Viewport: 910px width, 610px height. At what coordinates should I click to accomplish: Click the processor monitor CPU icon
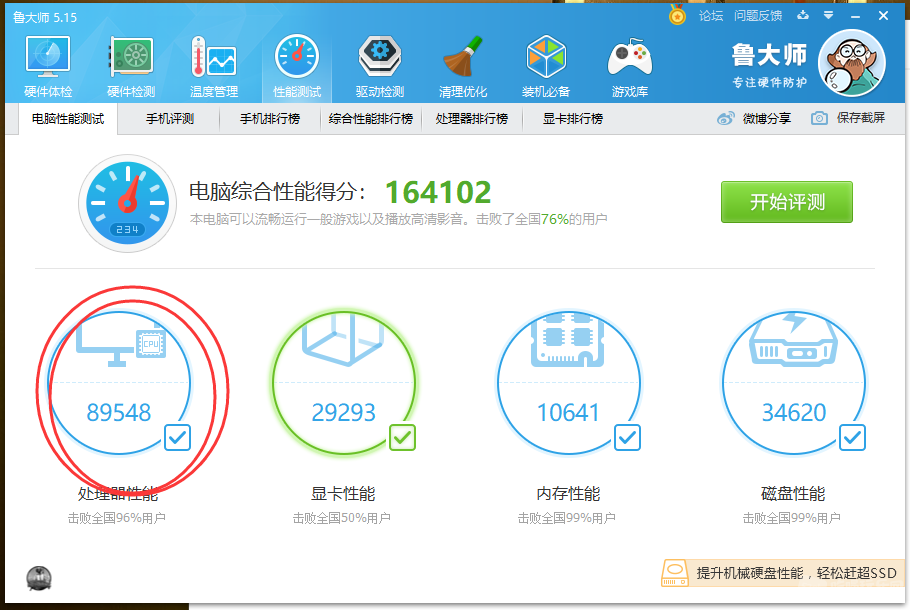coord(121,342)
